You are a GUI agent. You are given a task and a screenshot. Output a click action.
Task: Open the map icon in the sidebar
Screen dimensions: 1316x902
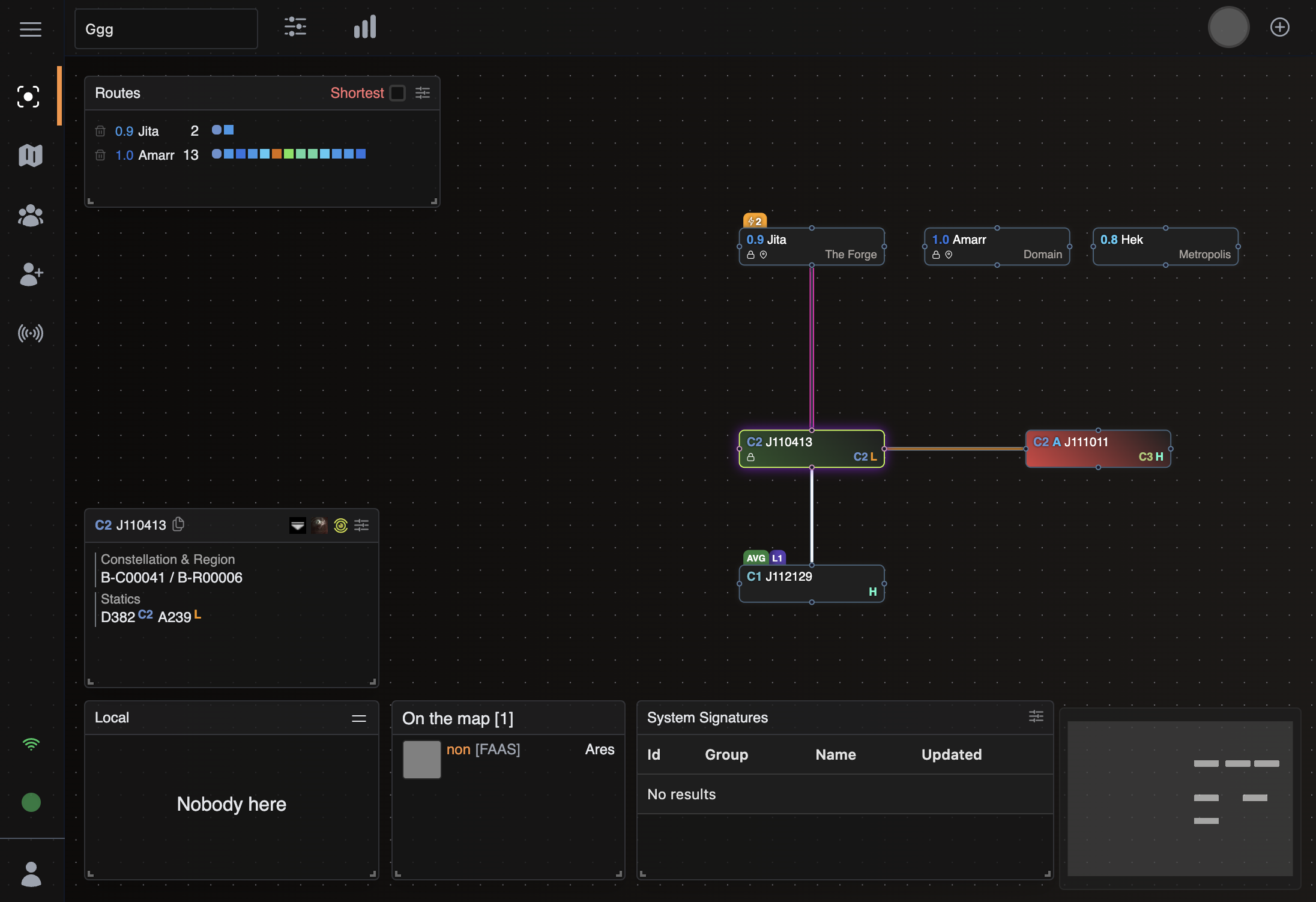point(30,155)
